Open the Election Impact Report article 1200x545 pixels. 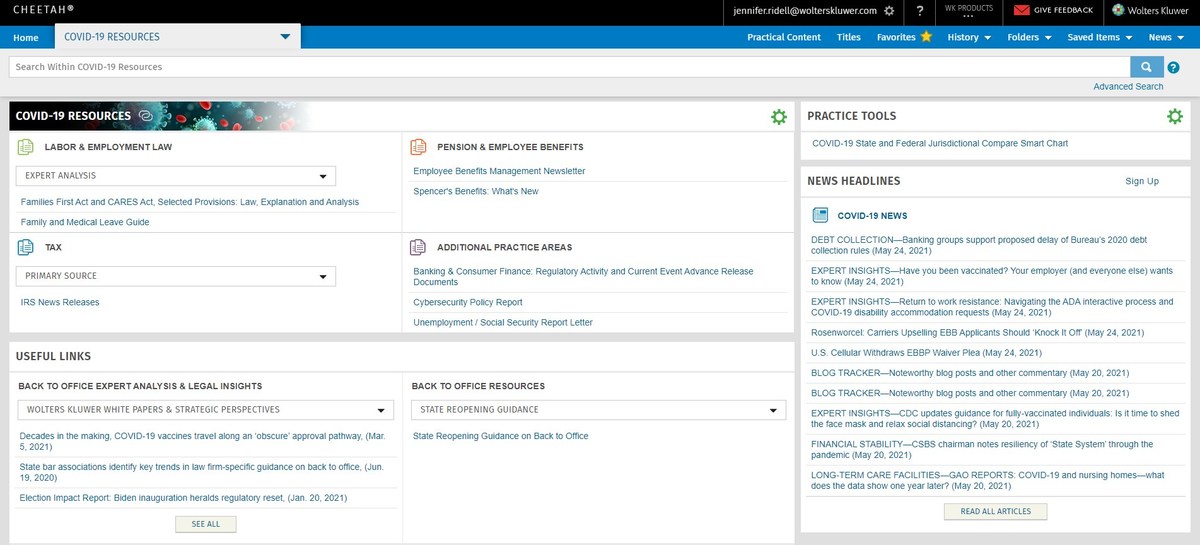click(183, 497)
